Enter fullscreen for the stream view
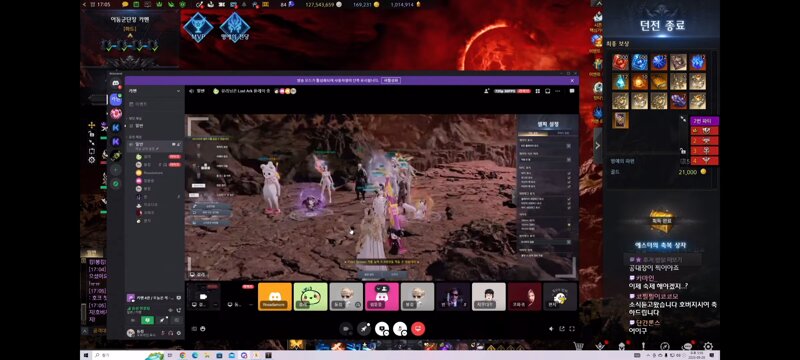800x360 pixels. [572, 329]
